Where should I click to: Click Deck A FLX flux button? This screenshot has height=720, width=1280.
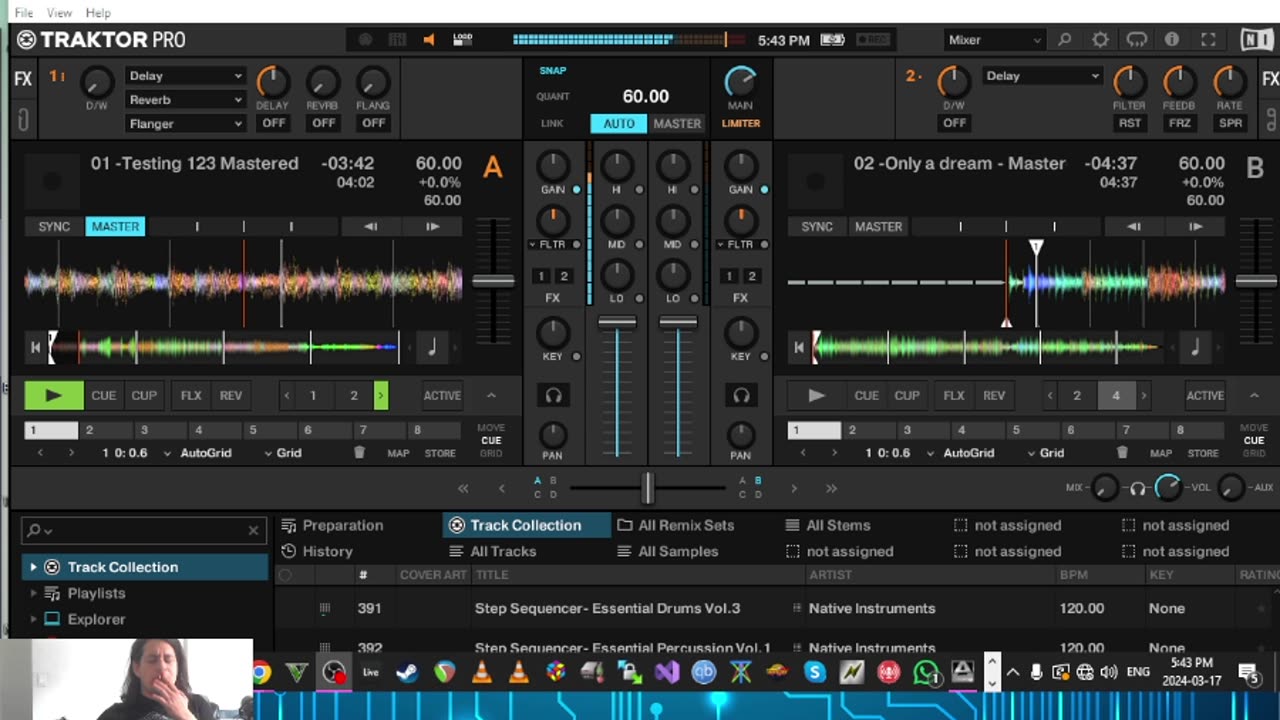point(191,395)
